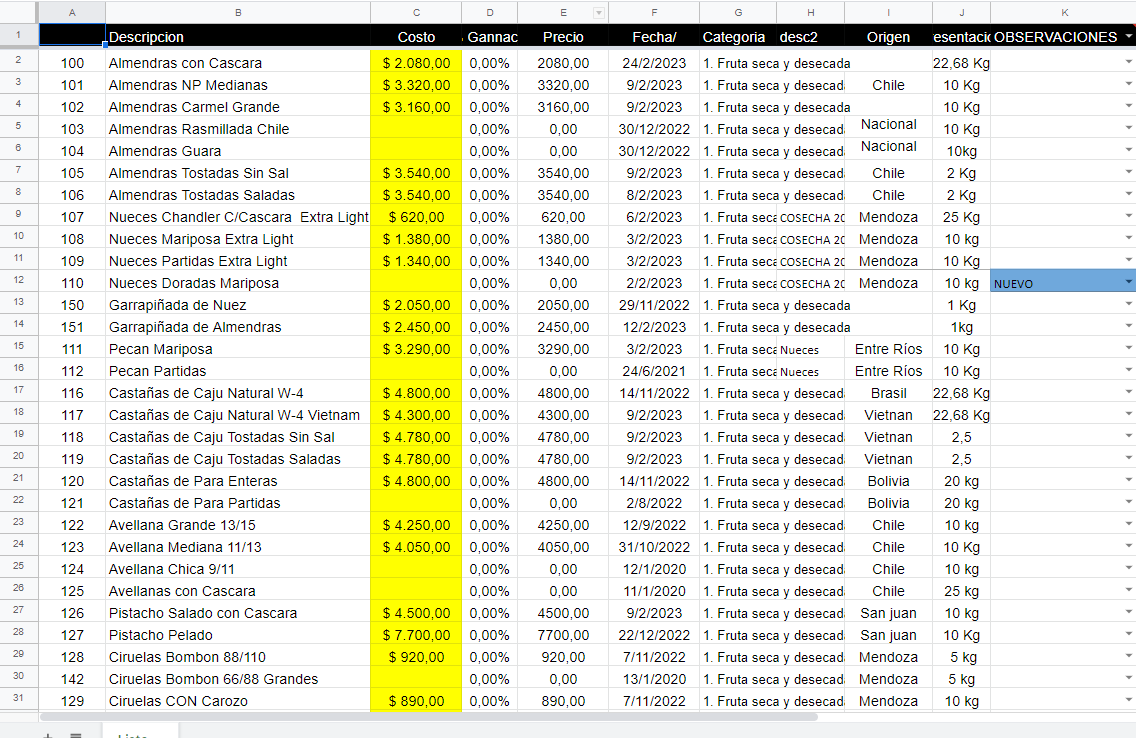Click the Origen header cell
1136x738 pixels.
click(x=888, y=36)
